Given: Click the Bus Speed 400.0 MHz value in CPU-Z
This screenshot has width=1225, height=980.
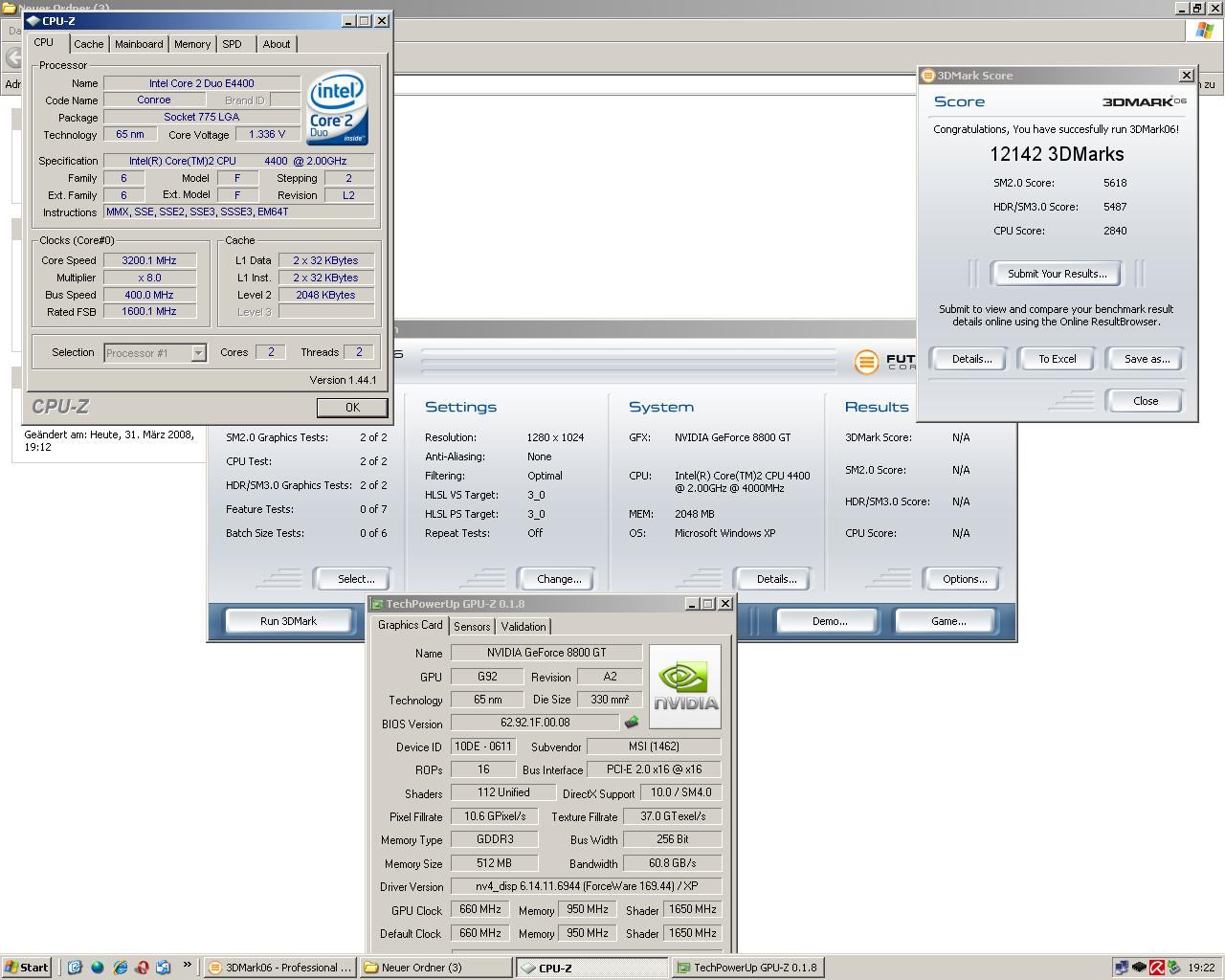Looking at the screenshot, I should [x=148, y=295].
